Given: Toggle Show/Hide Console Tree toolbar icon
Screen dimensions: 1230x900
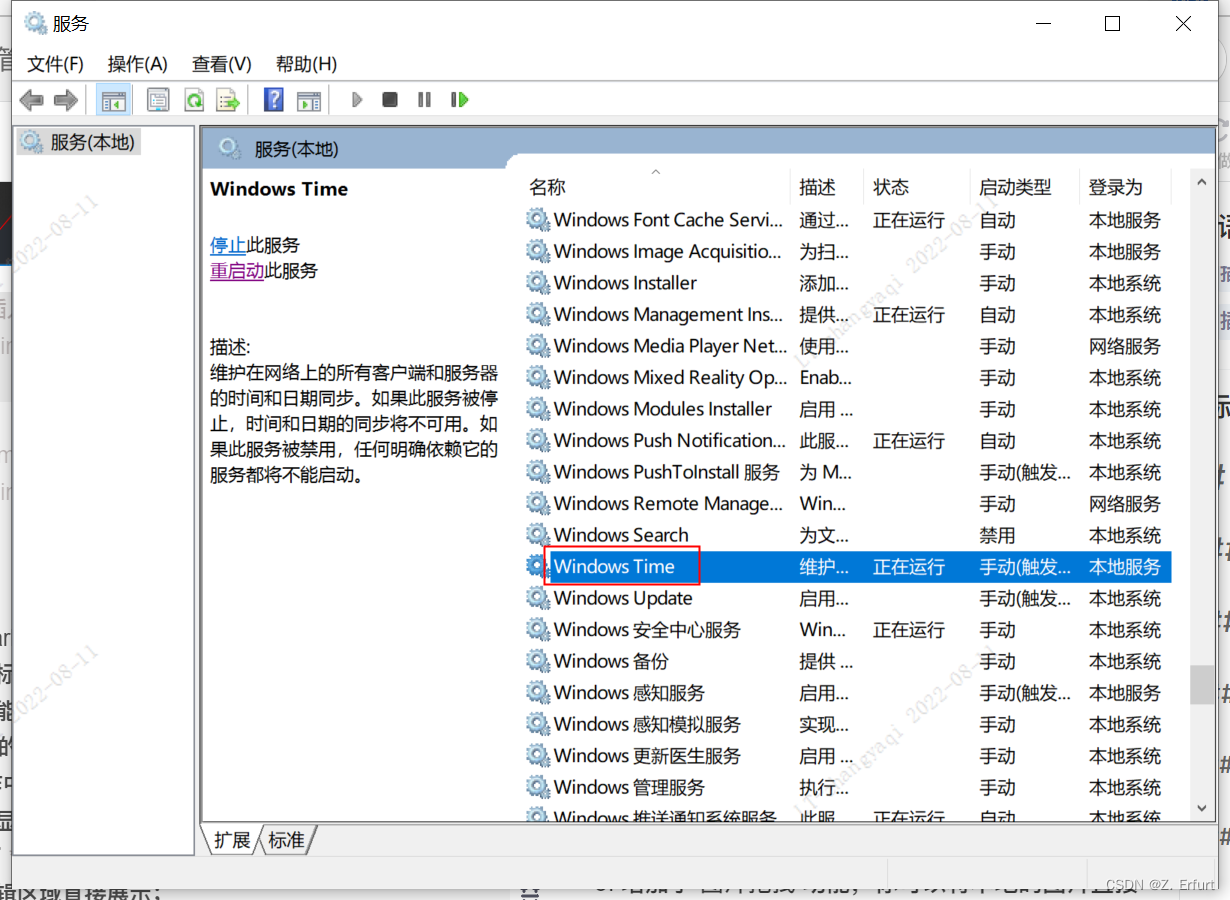Looking at the screenshot, I should tap(114, 100).
